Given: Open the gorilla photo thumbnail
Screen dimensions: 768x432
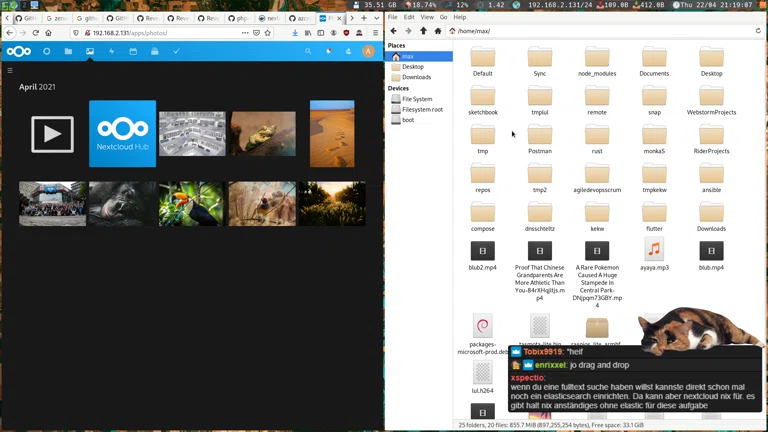Looking at the screenshot, I should (122, 204).
